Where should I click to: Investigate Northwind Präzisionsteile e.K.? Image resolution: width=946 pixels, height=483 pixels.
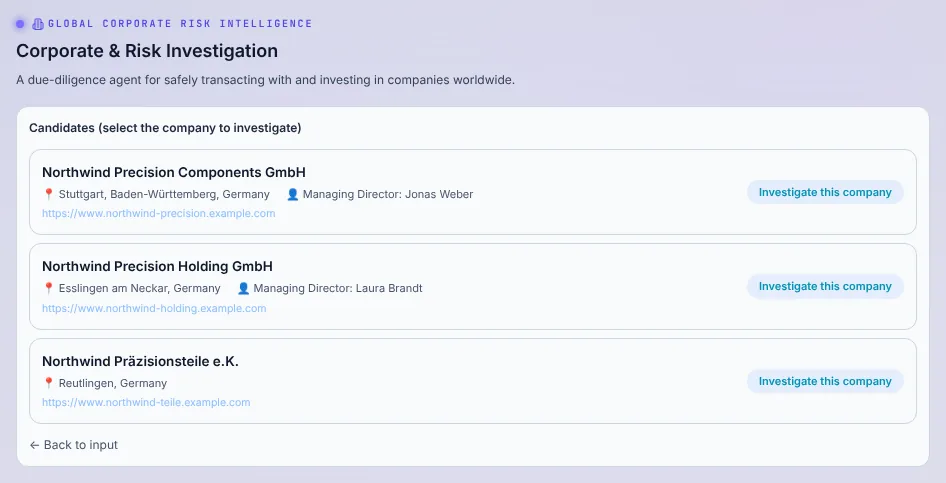825,381
